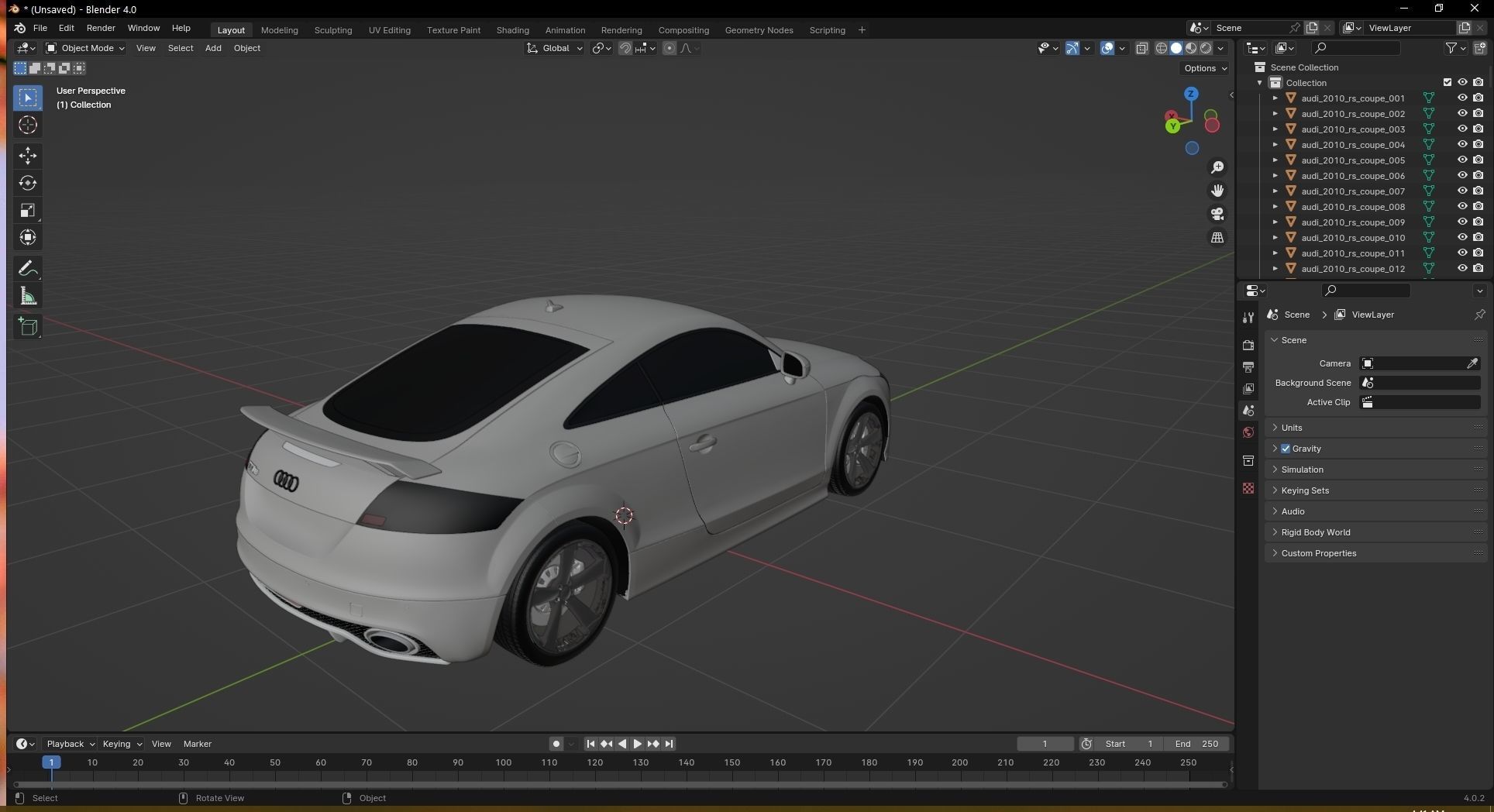The image size is (1494, 812).
Task: Switch perspective/orthographic grid icon
Action: 1217,237
